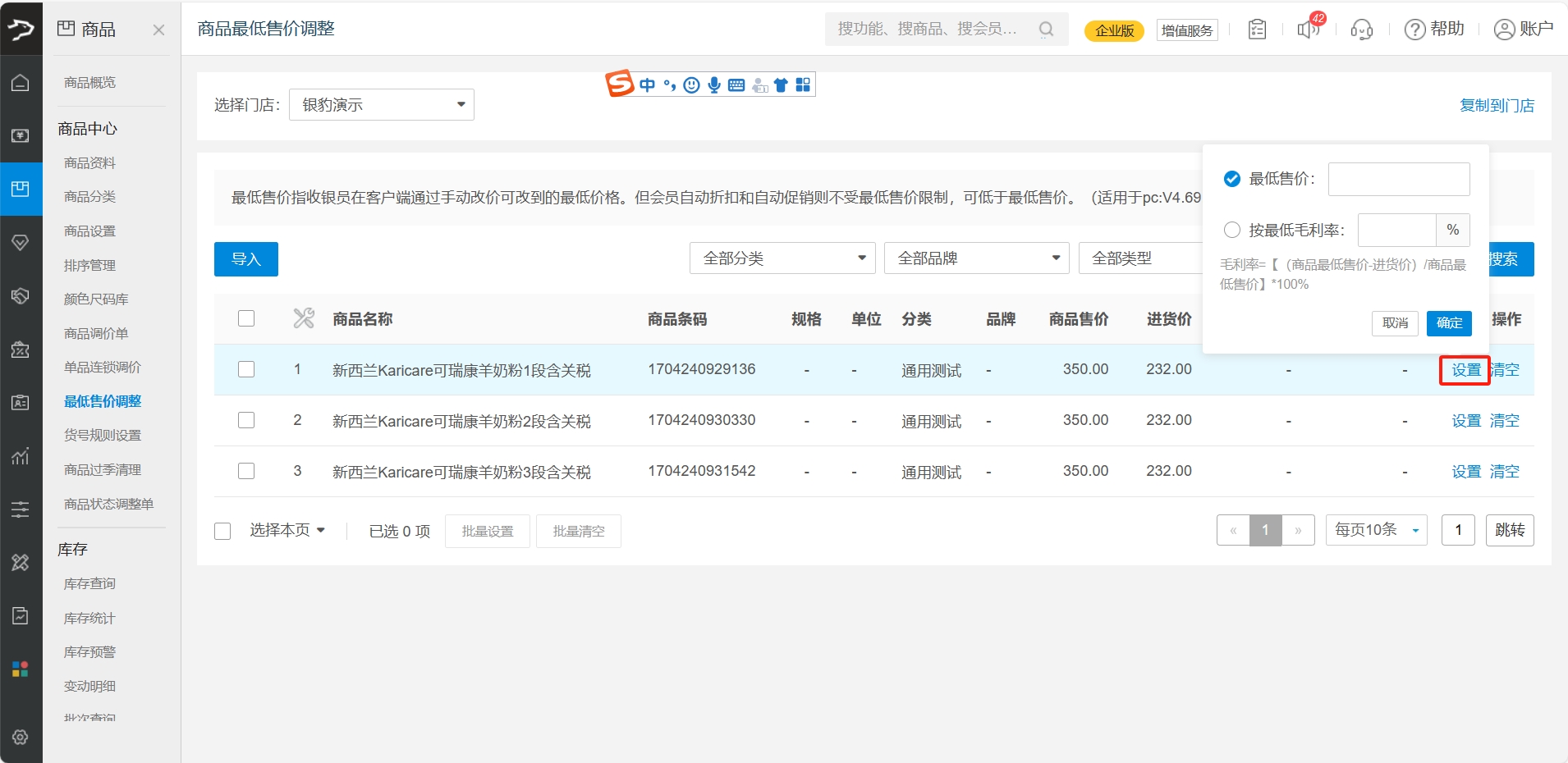This screenshot has height=763, width=1568.
Task: Open the cashier screen icon in sidebar
Action: click(21, 135)
